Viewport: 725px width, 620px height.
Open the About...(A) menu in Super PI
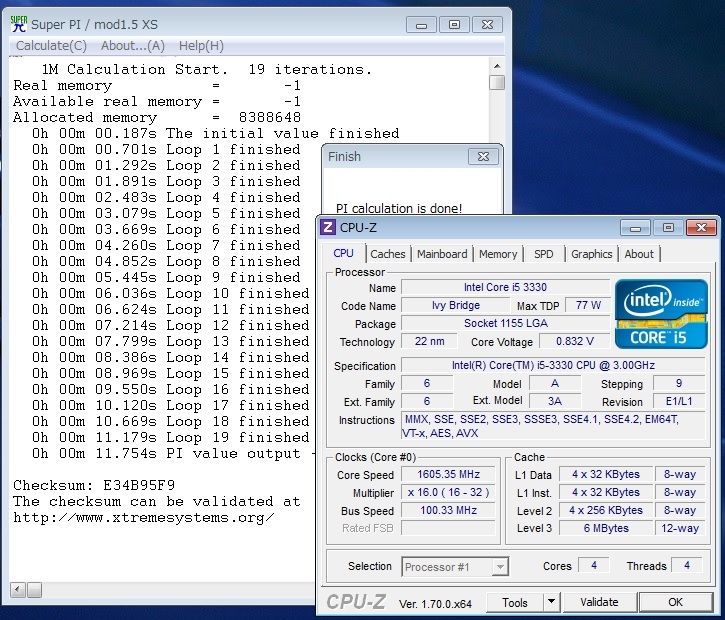coord(133,46)
